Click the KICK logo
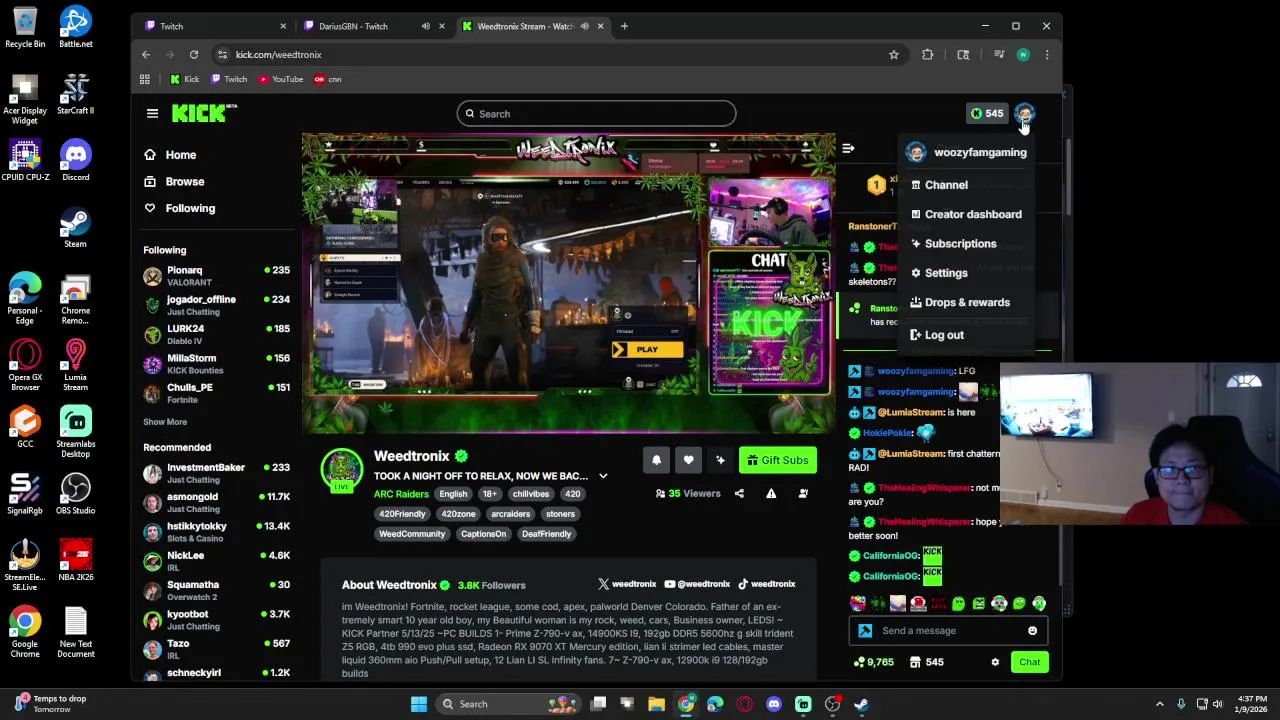Viewport: 1280px width, 720px height. point(204,113)
